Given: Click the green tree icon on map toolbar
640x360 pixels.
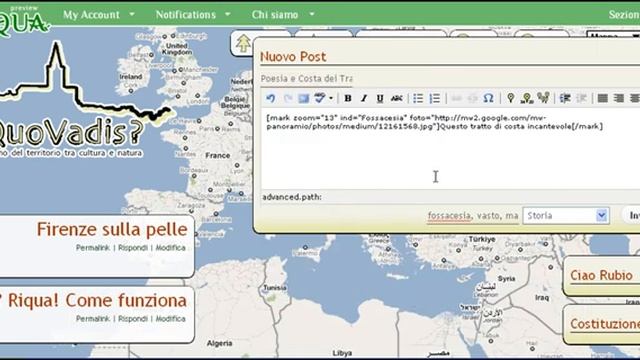Looking at the screenshot, I should [243, 43].
